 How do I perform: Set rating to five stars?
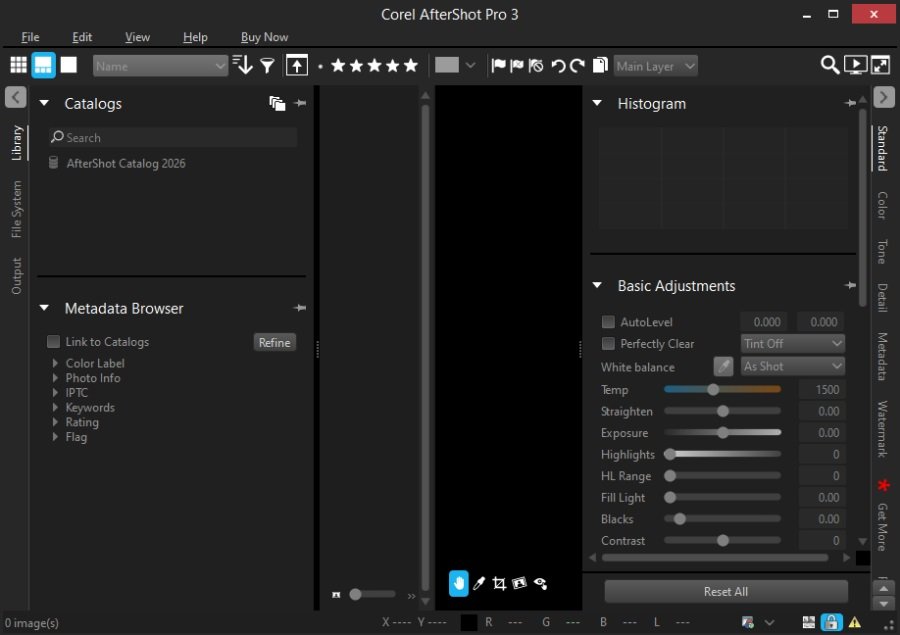click(411, 65)
